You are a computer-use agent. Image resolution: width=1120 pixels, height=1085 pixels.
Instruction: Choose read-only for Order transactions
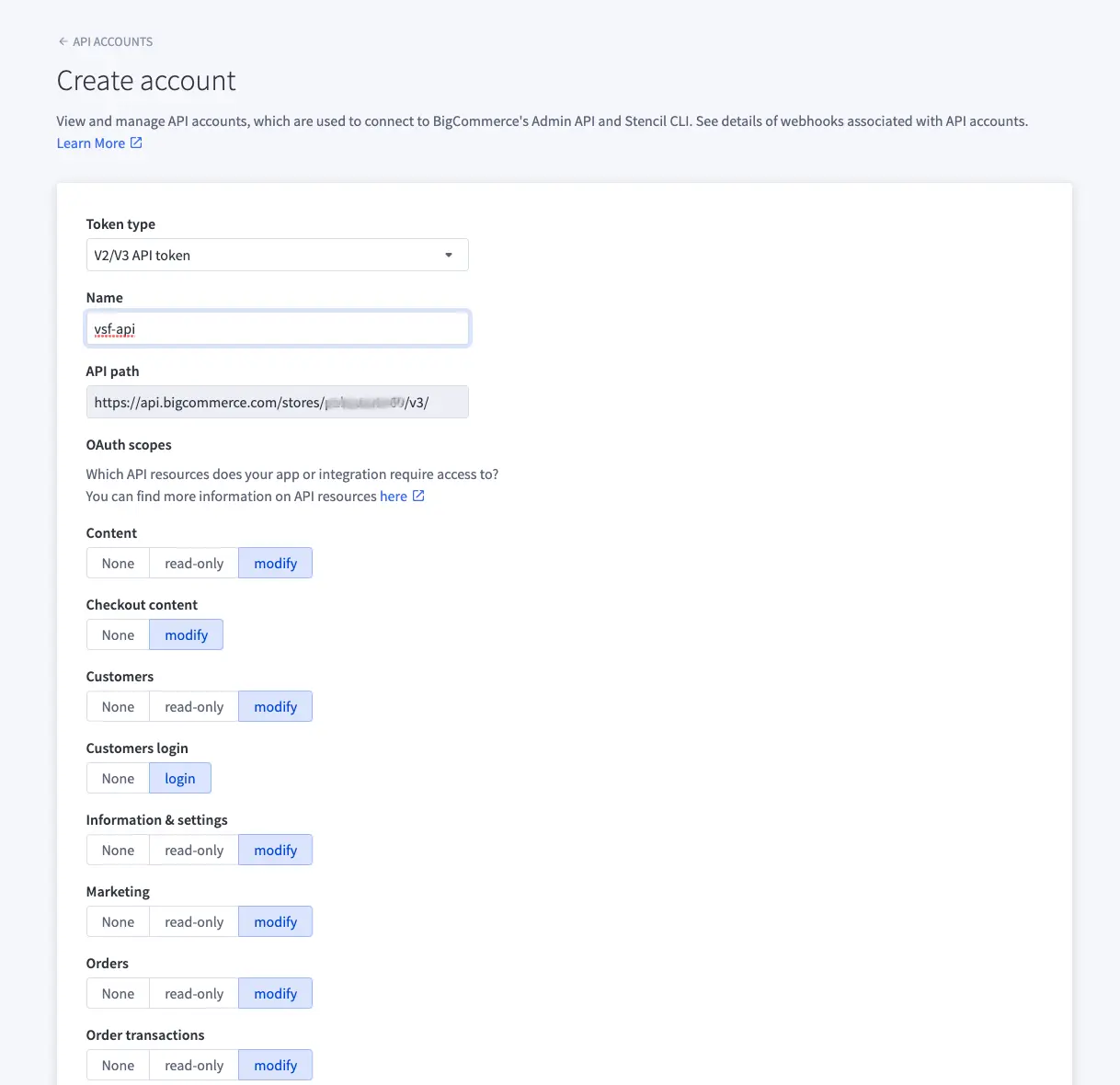193,1065
